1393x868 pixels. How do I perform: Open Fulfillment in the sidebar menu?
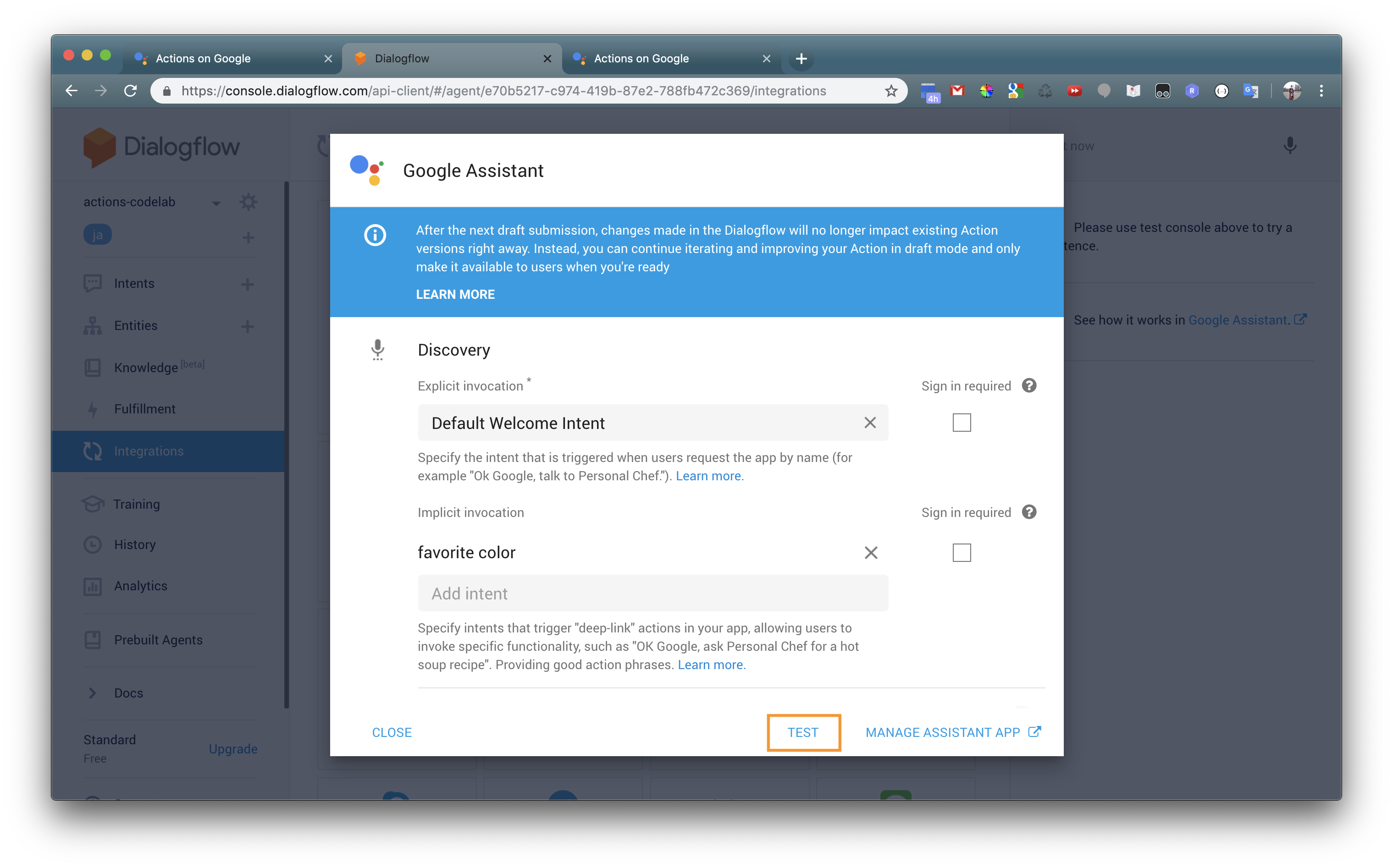tap(145, 409)
